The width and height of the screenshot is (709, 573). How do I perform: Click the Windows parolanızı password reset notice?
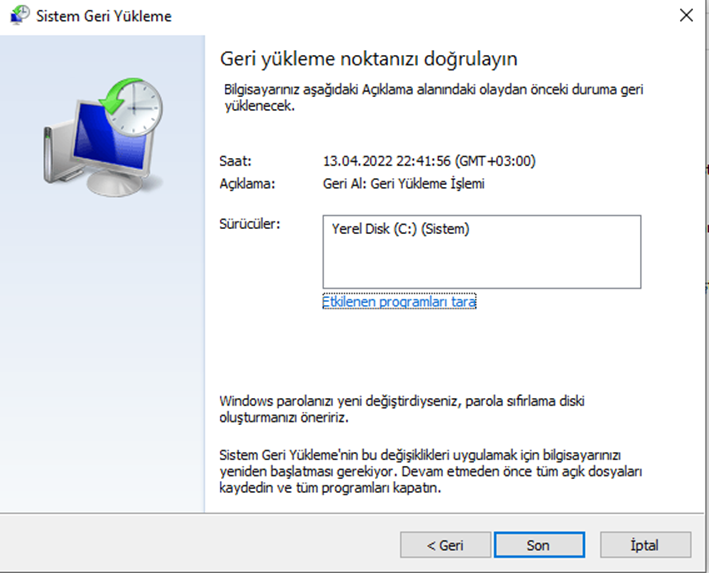click(402, 409)
